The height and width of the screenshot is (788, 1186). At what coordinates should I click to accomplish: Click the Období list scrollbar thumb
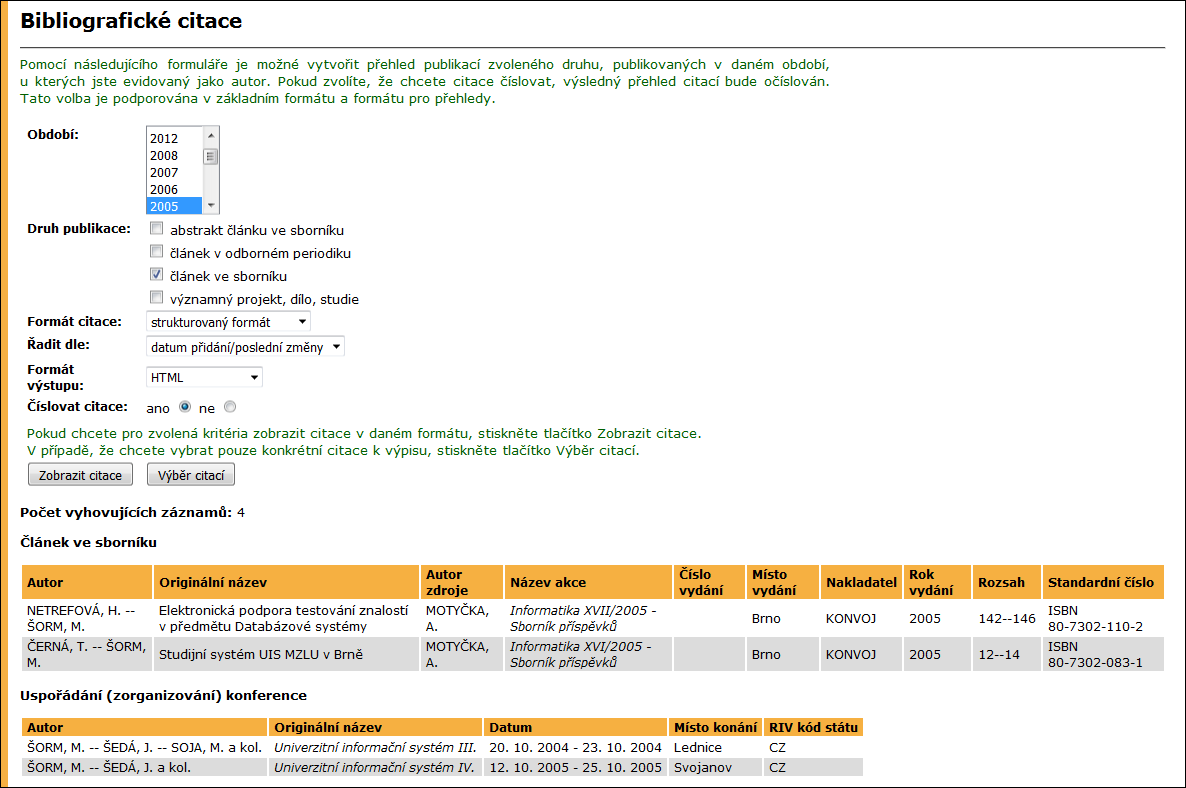coord(211,157)
